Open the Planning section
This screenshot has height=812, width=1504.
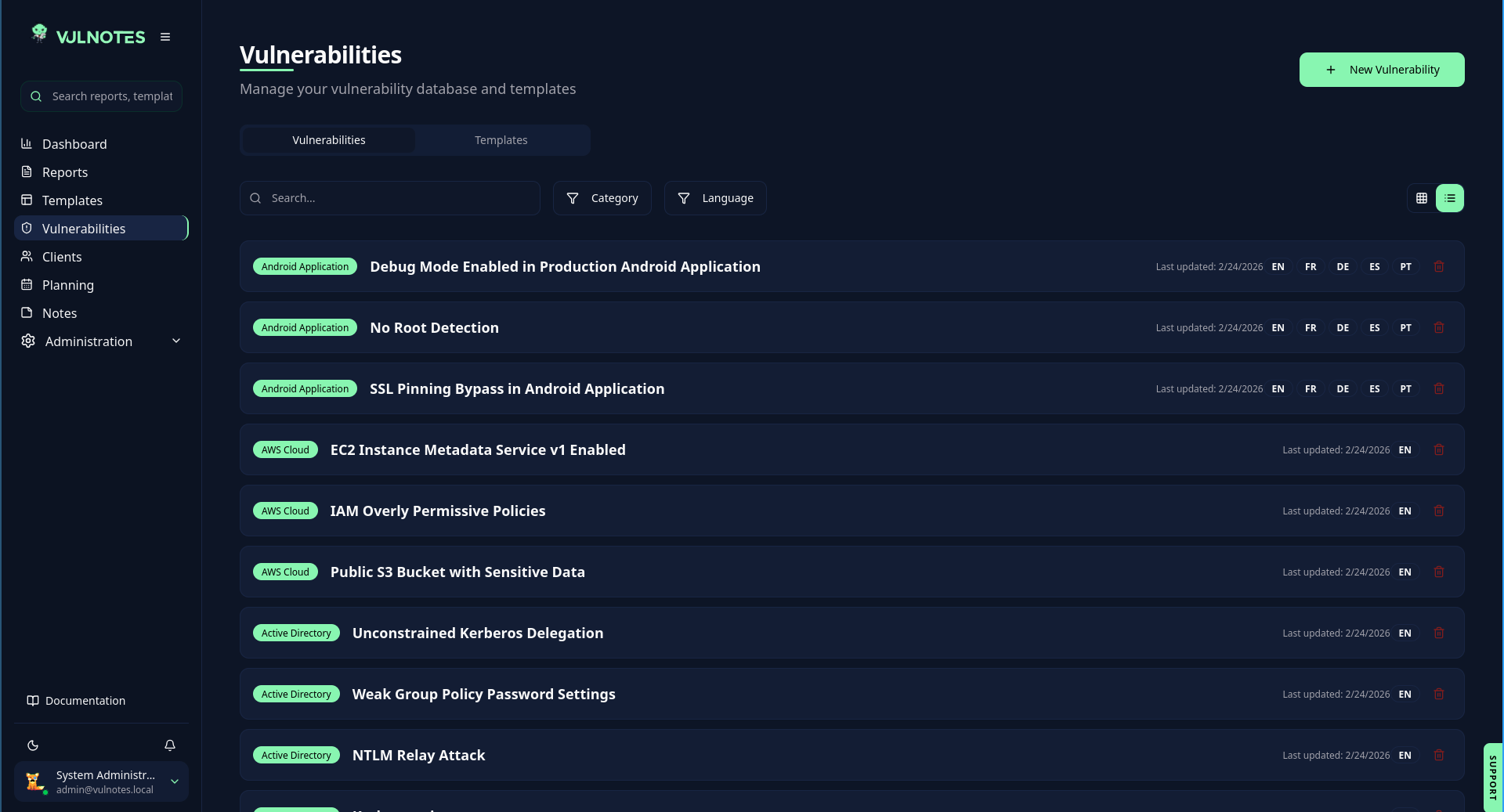point(101,285)
